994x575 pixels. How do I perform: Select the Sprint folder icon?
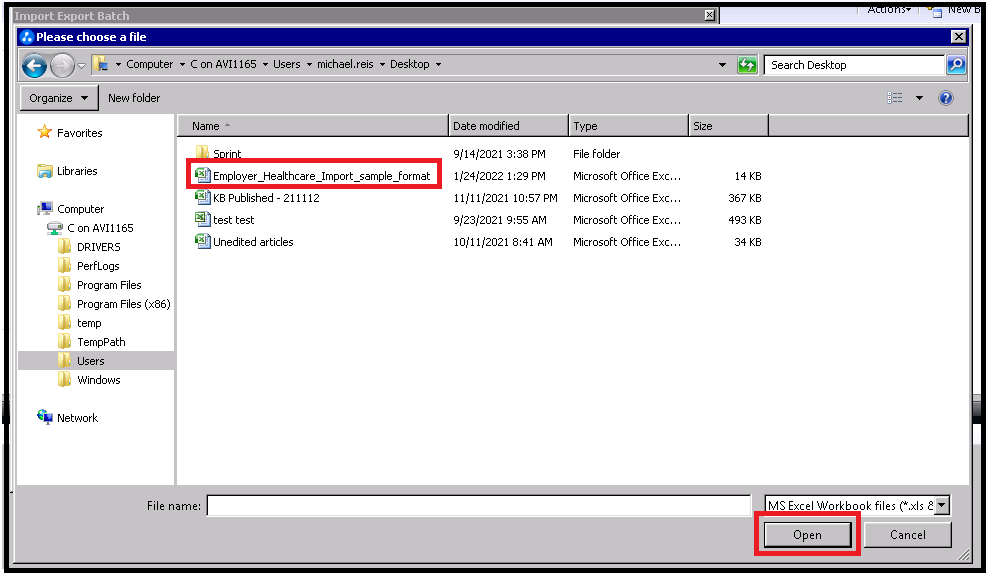(202, 152)
